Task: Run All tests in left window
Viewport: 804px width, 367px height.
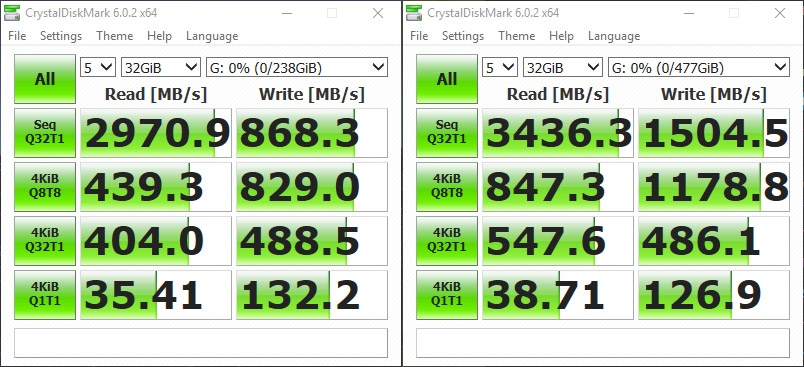Action: pyautogui.click(x=45, y=79)
